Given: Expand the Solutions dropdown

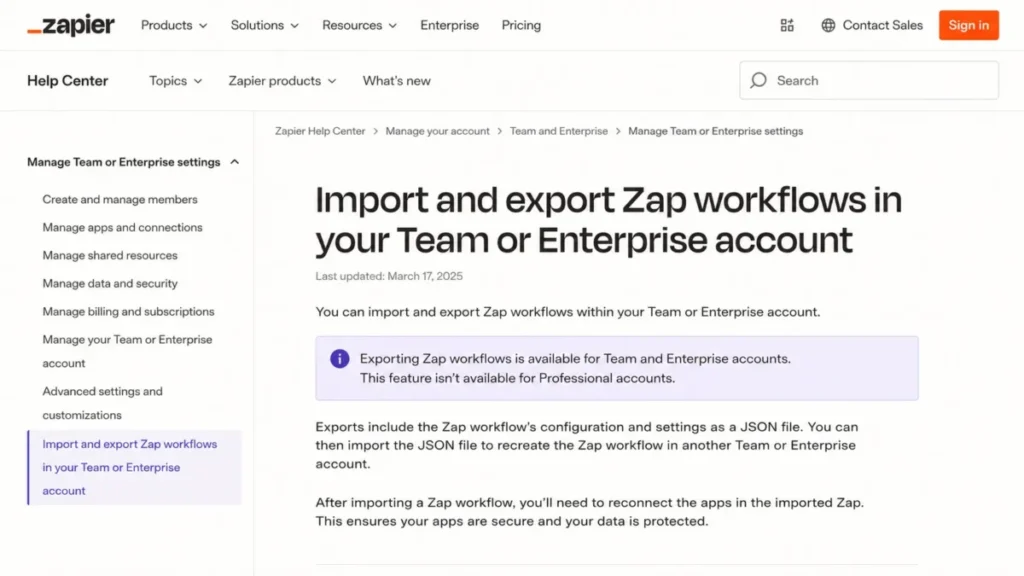Looking at the screenshot, I should (264, 25).
